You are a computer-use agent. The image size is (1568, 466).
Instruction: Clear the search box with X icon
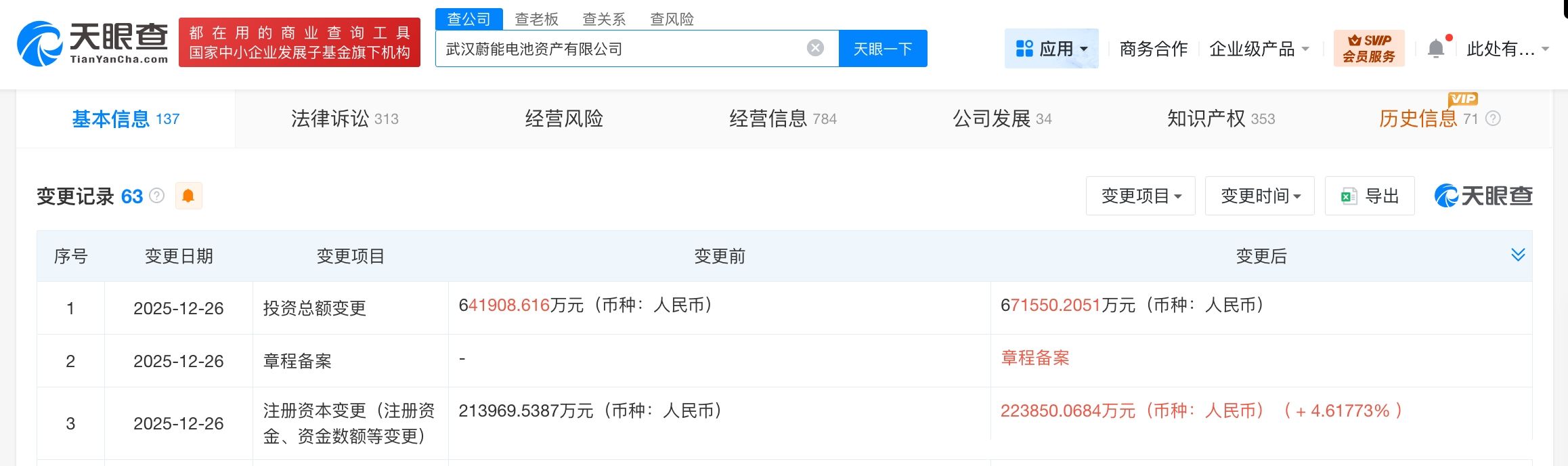815,48
